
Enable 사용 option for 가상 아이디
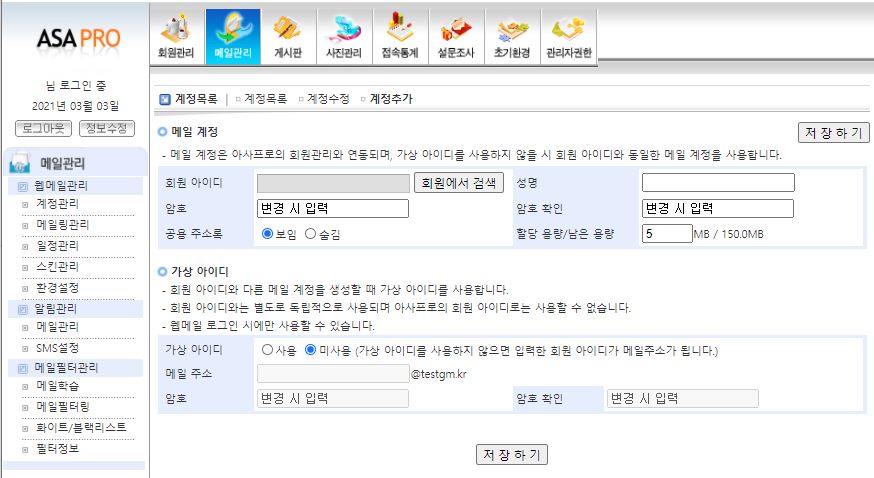pyautogui.click(x=267, y=350)
